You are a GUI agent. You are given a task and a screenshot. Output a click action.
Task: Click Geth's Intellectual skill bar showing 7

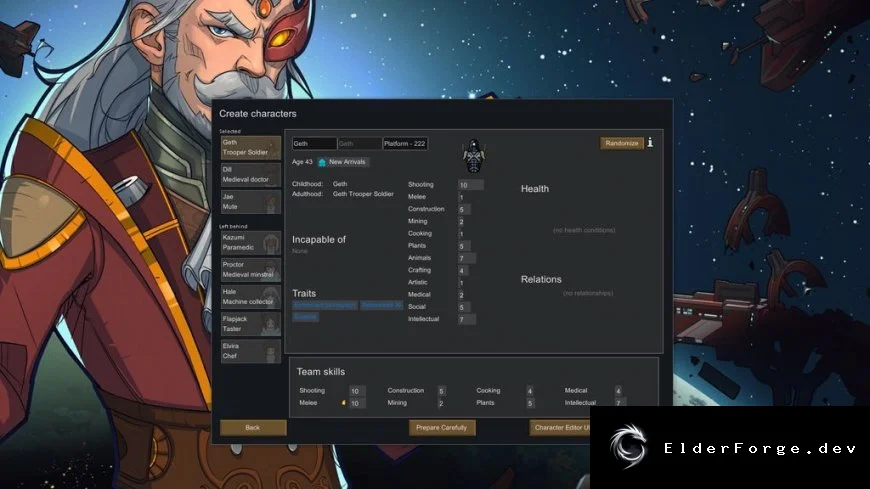[x=467, y=319]
